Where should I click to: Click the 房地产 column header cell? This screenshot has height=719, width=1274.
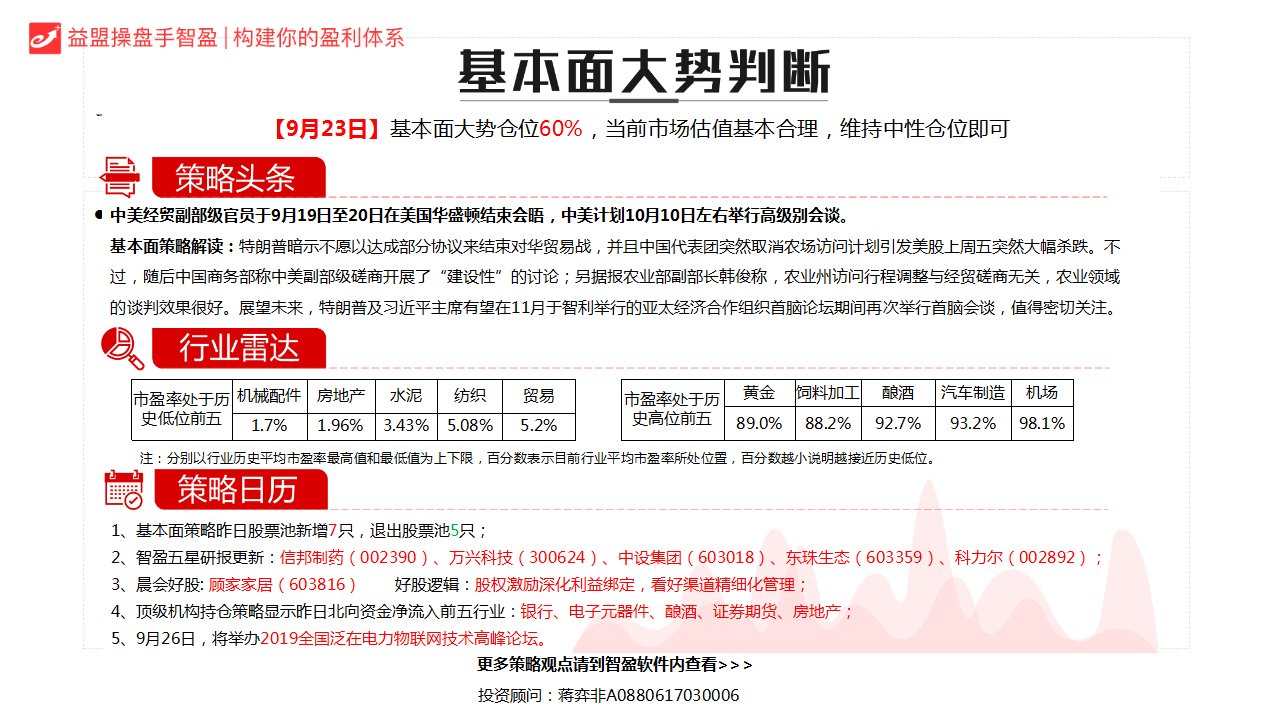(340, 395)
